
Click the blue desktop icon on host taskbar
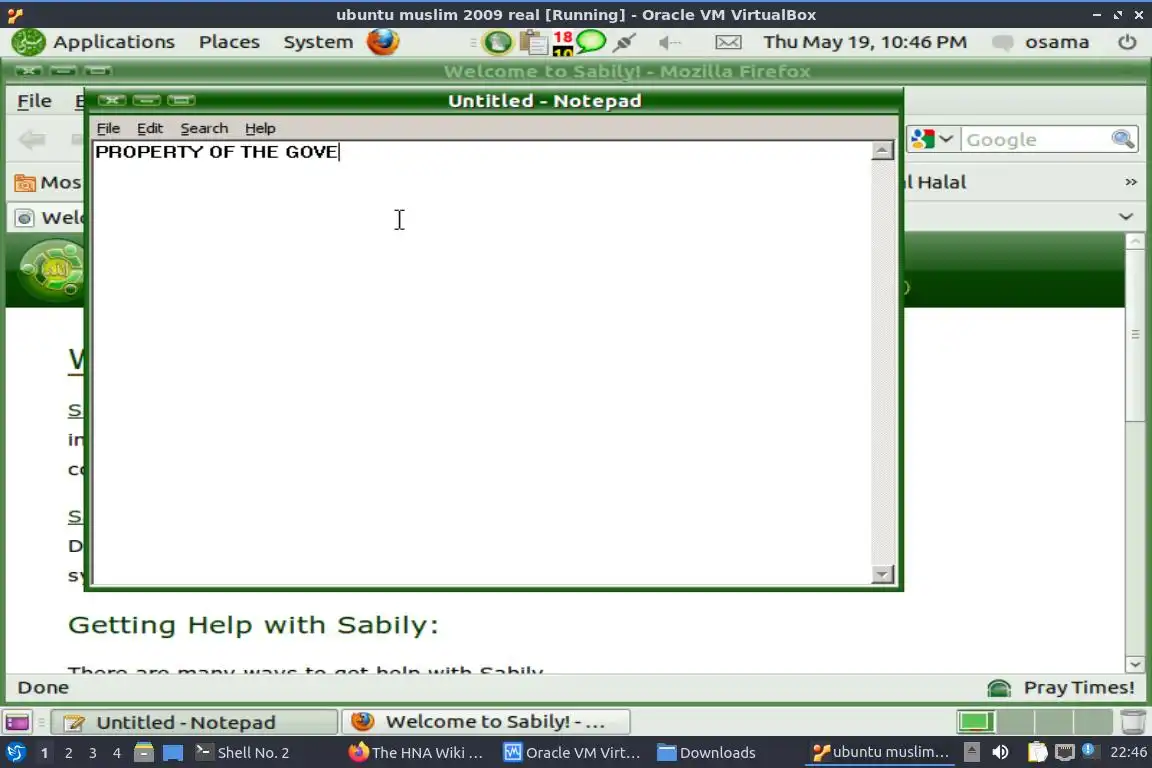[x=173, y=753]
